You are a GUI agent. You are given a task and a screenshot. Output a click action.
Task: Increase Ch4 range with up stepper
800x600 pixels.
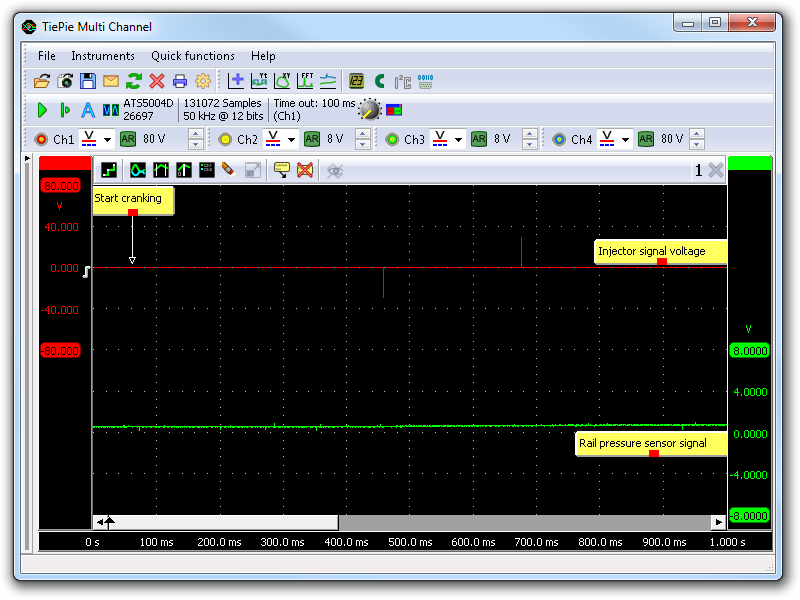tap(696, 134)
